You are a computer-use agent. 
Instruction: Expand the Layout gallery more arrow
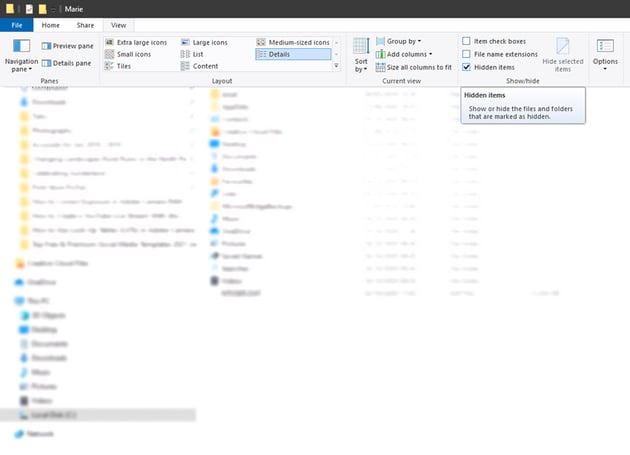[336, 66]
